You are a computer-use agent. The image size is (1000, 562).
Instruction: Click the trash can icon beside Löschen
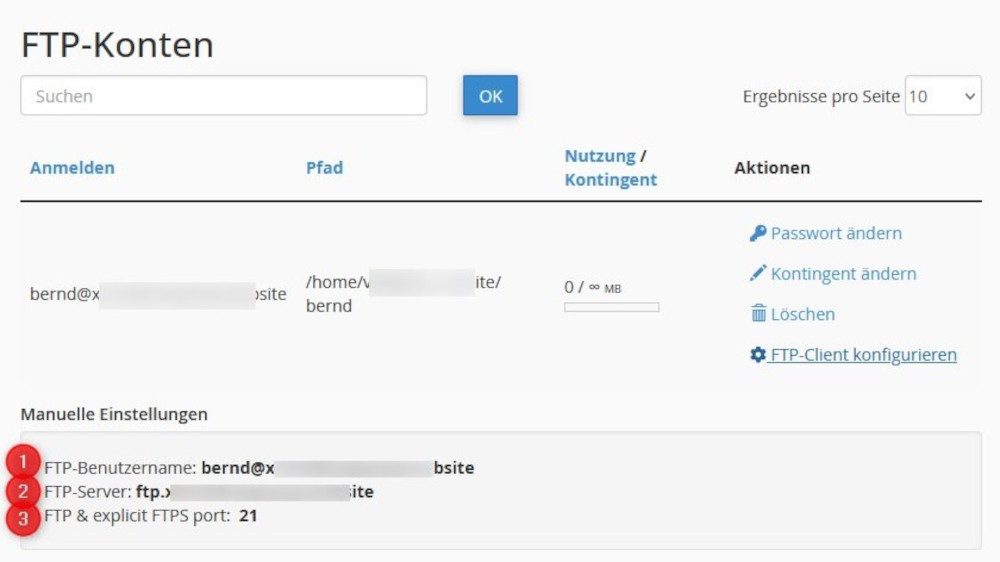click(x=758, y=314)
